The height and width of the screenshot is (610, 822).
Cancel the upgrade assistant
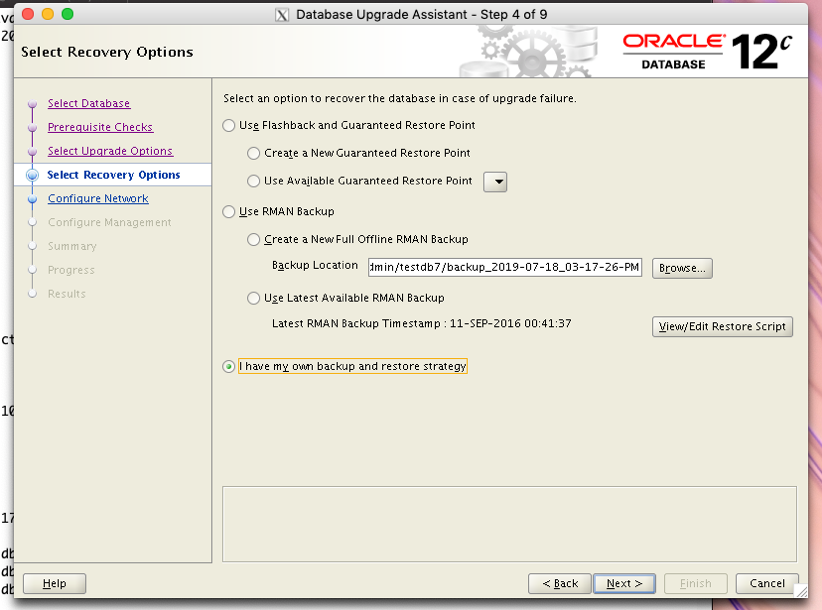pyautogui.click(x=767, y=583)
